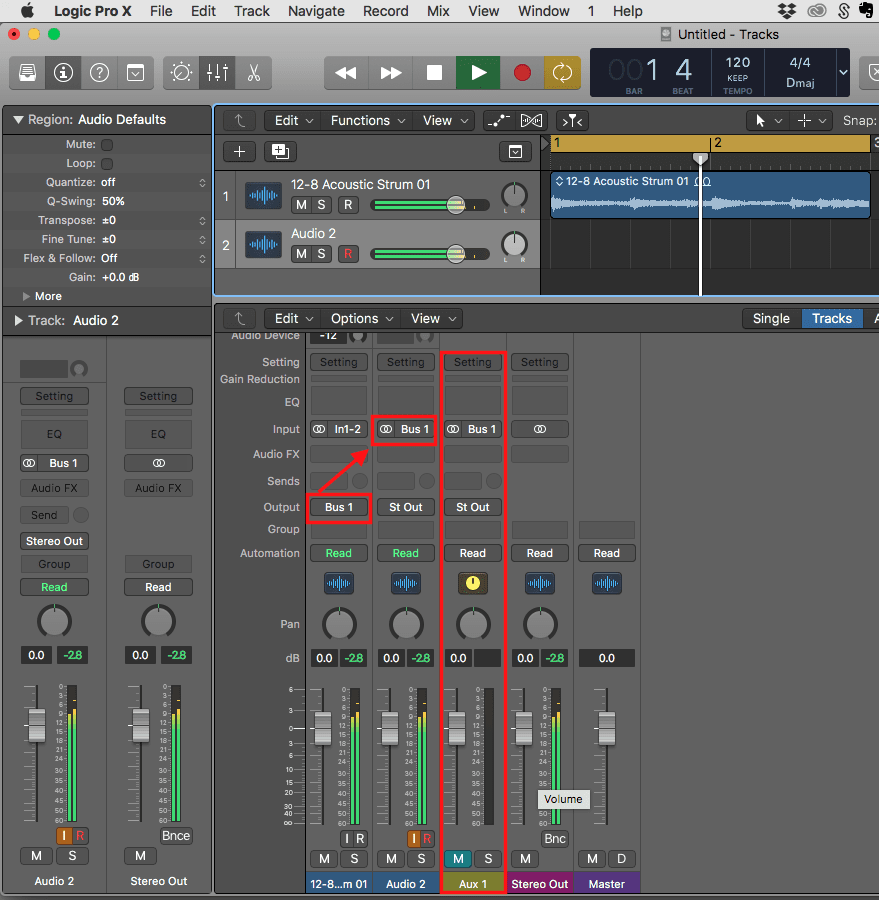Viewport: 879px width, 900px height.
Task: Mute the 12-8 Acoustic Strum 01 track header
Action: (x=301, y=205)
